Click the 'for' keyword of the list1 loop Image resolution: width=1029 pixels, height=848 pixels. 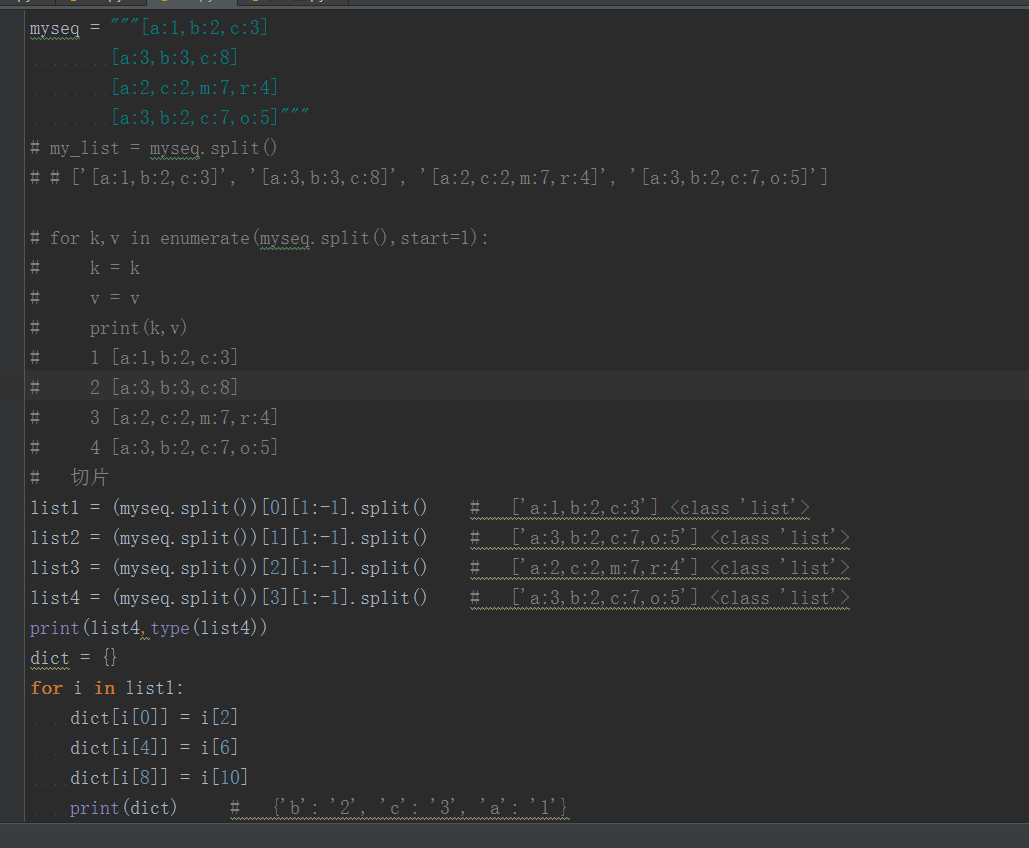click(46, 688)
